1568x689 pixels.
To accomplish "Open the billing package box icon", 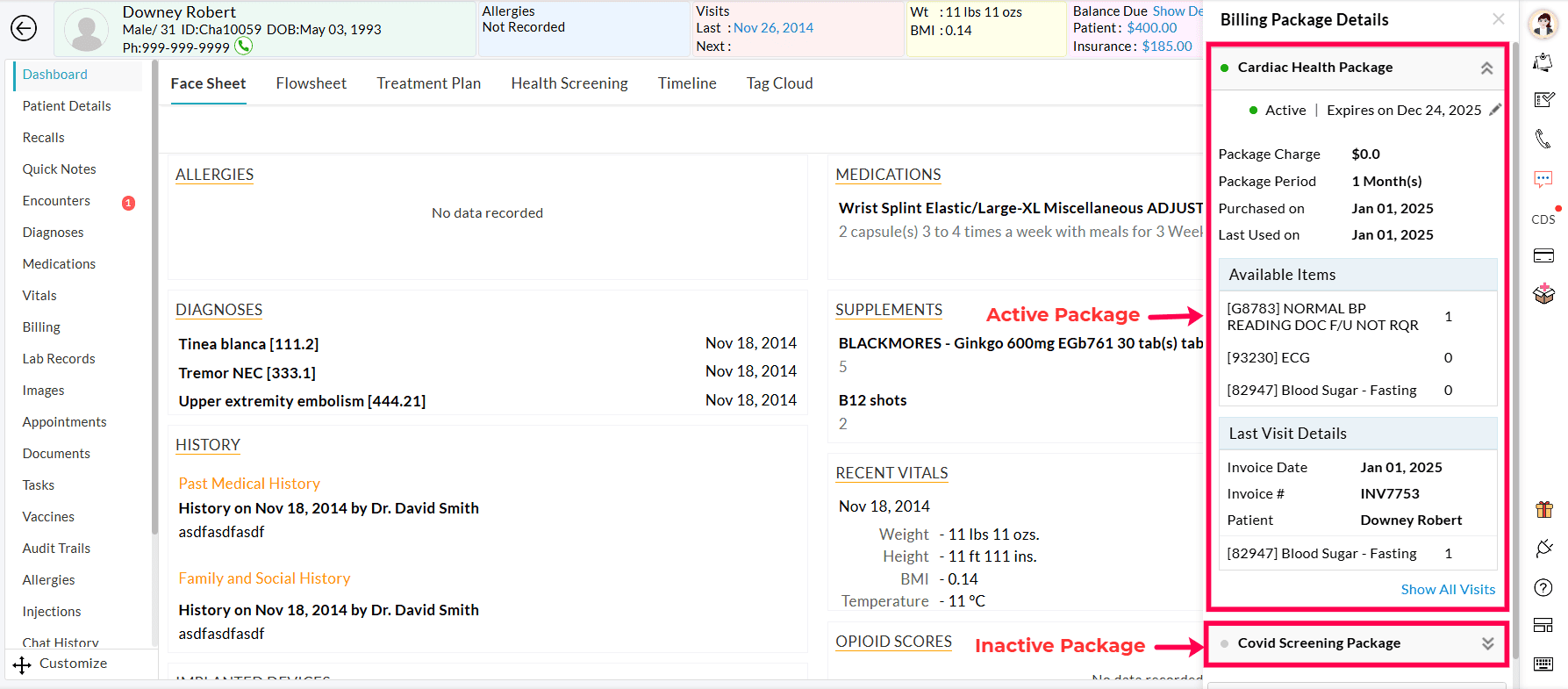I will point(1543,293).
